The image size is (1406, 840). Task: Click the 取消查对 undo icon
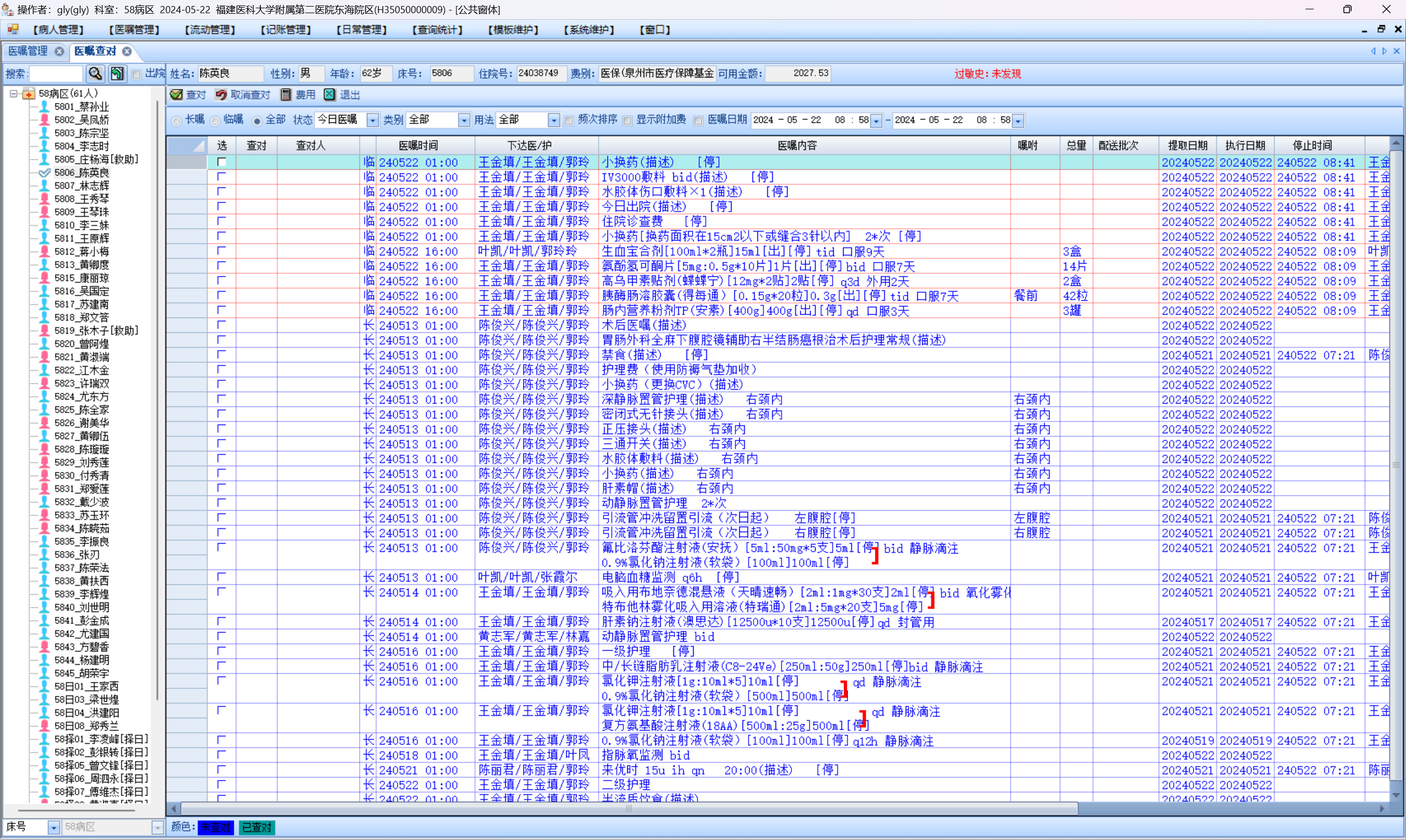click(221, 94)
